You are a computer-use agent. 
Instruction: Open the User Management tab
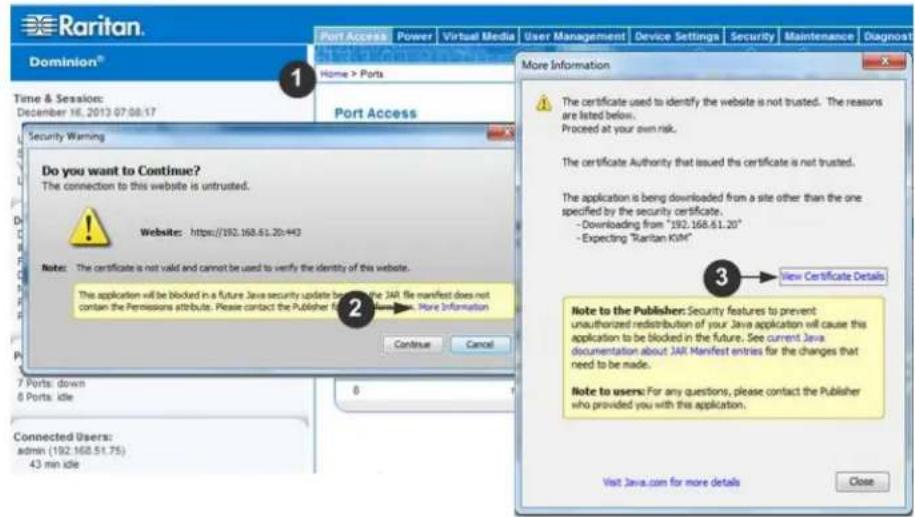pyautogui.click(x=574, y=36)
